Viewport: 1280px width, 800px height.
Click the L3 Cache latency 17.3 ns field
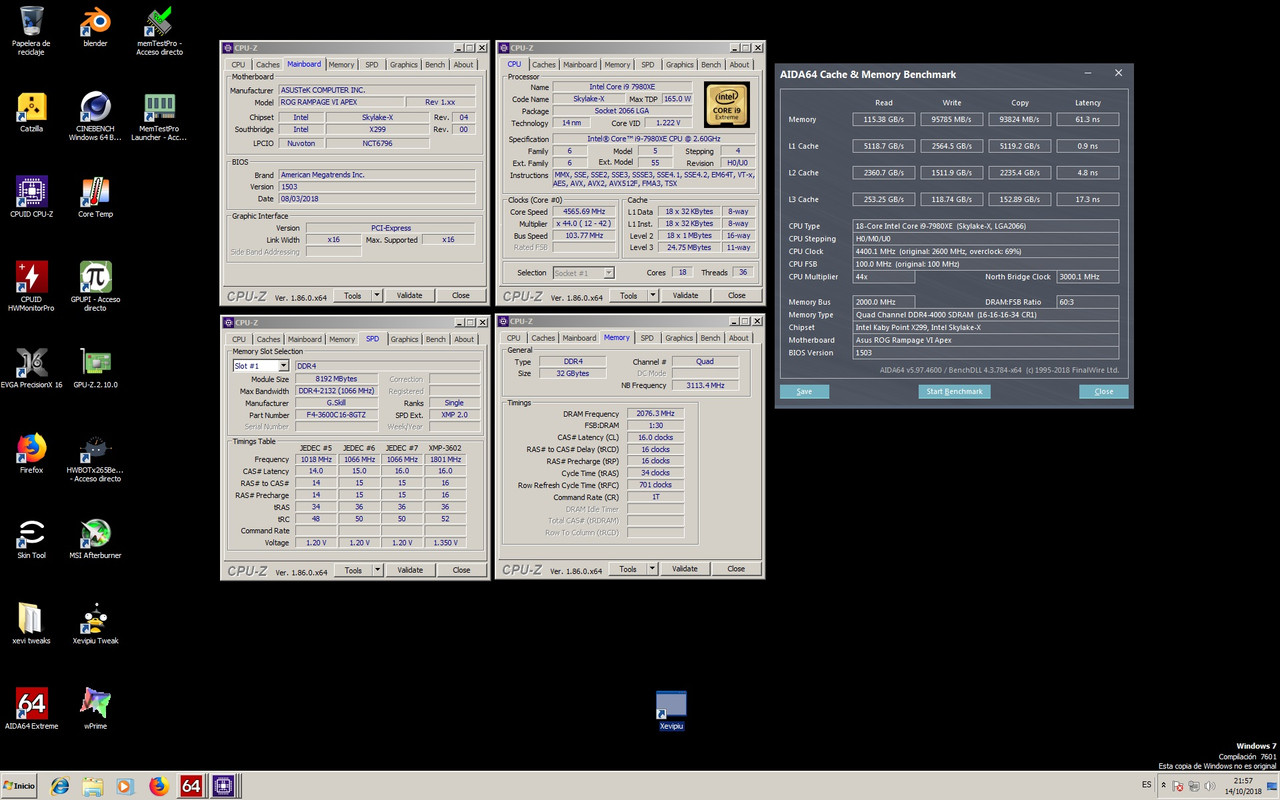(x=1088, y=199)
